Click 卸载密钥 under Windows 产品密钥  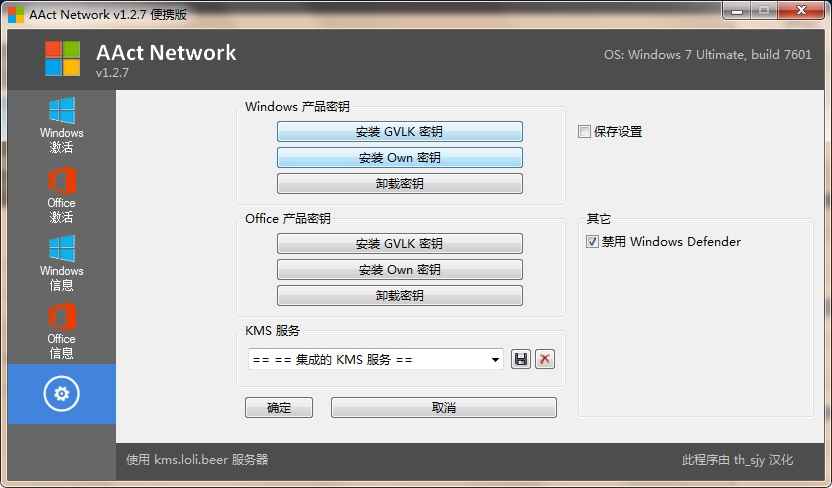(400, 184)
